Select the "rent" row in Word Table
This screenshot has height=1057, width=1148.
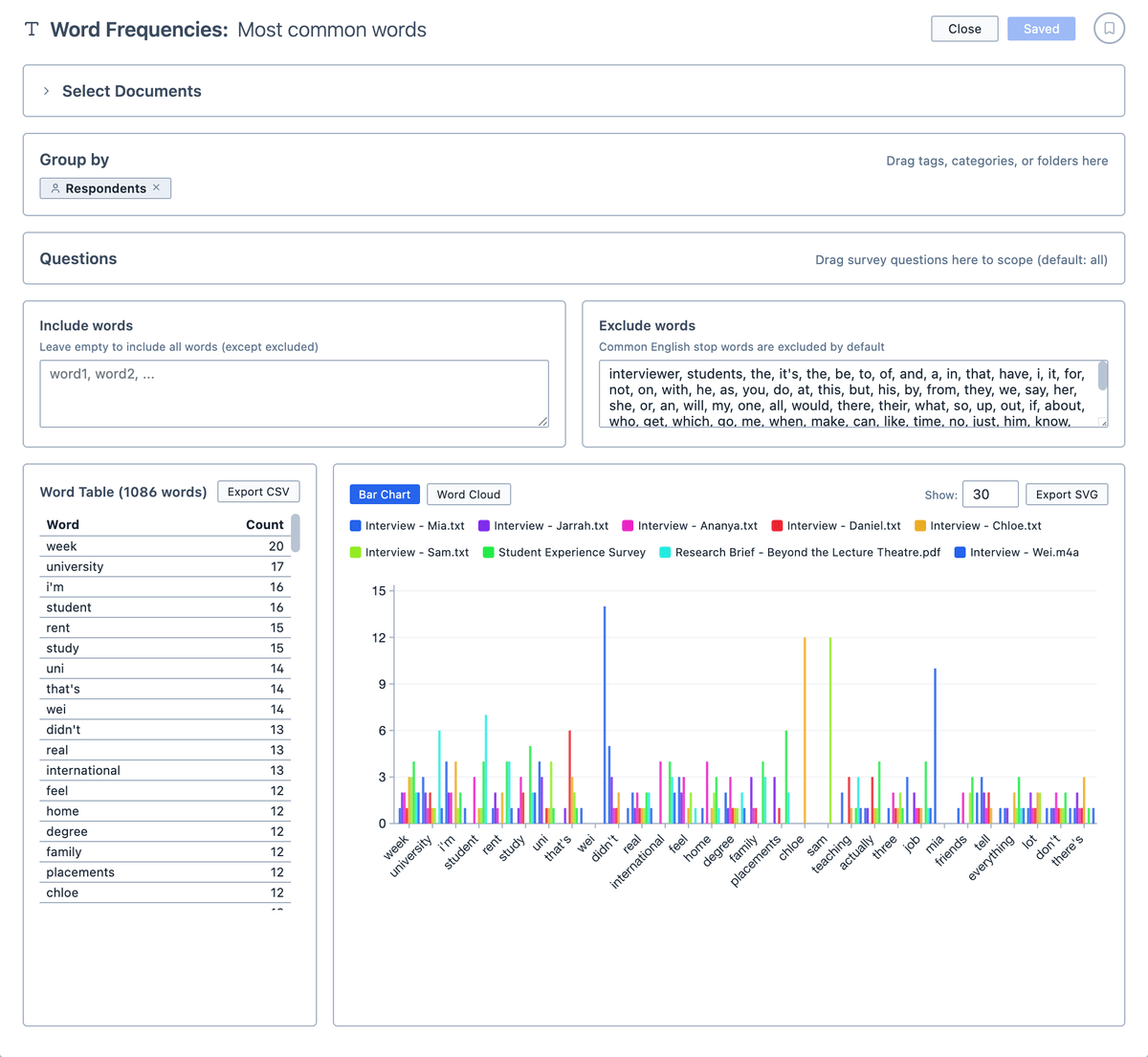coord(165,628)
